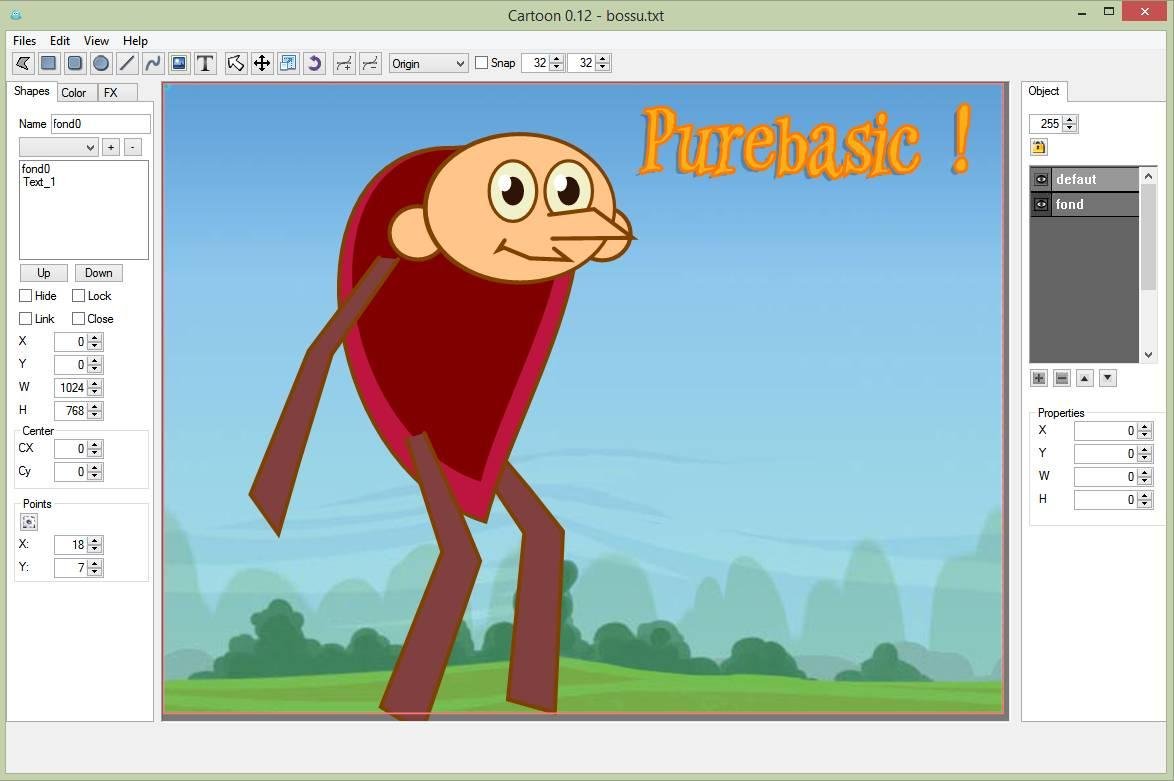Open the Origin dropdown
This screenshot has width=1174, height=781.
428,63
